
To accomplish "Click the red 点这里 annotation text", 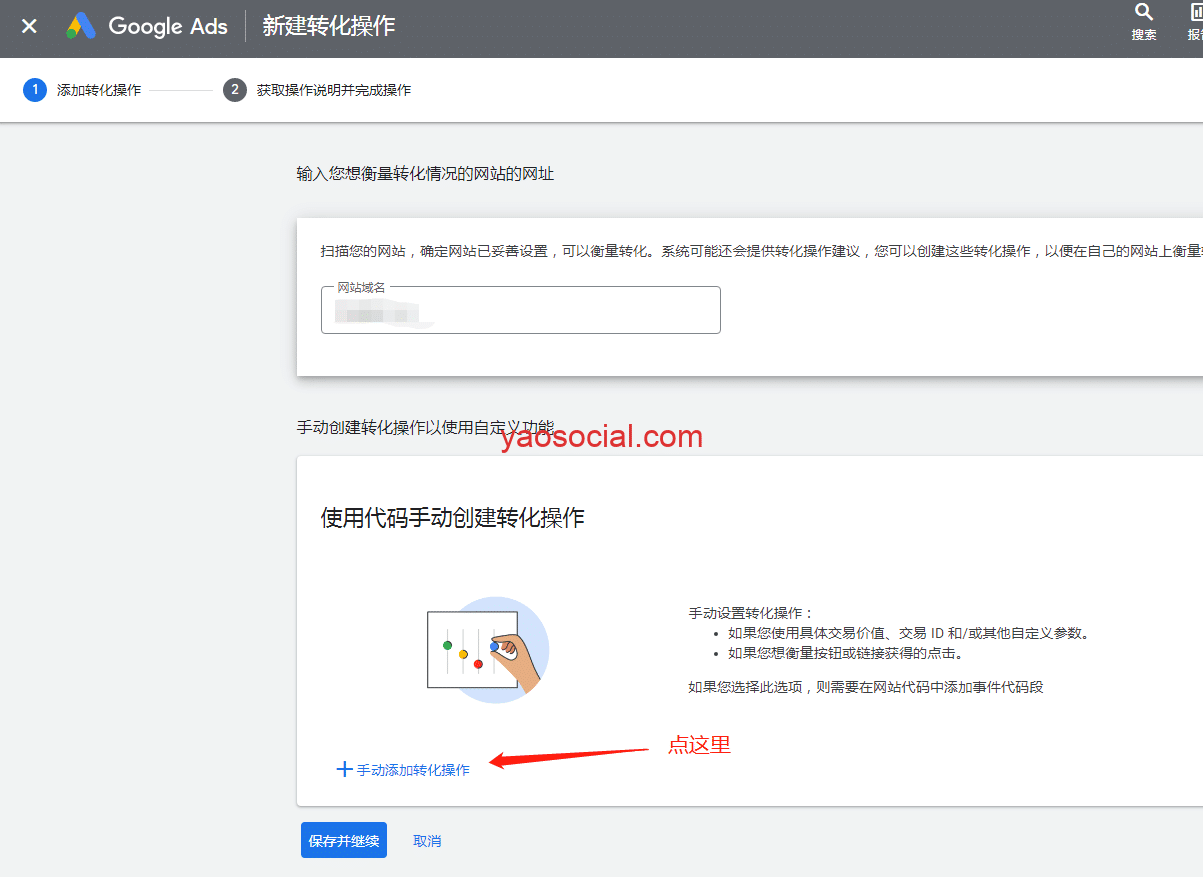I will tap(699, 745).
